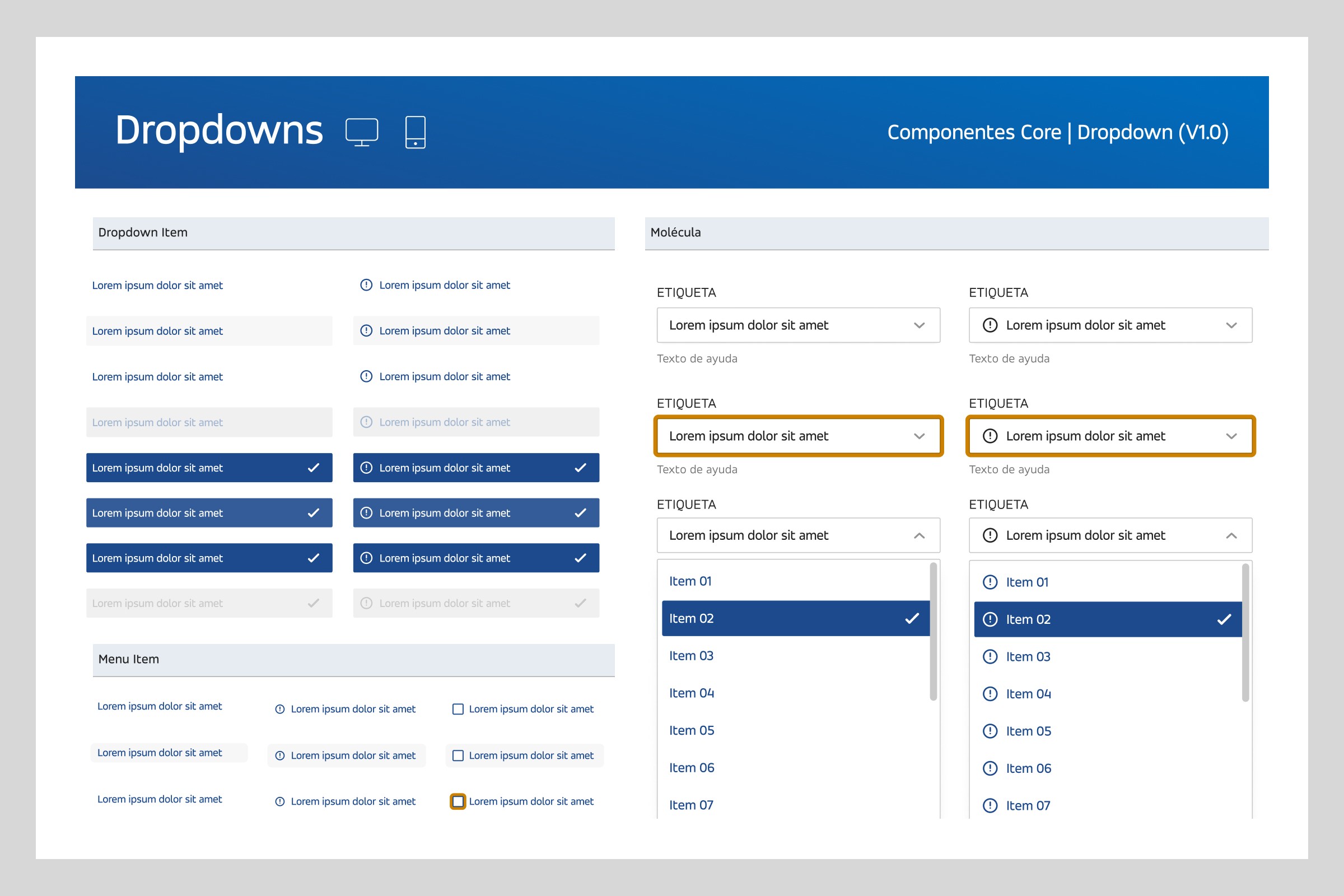Open the orange-focused dropdown without info icon

click(x=919, y=436)
